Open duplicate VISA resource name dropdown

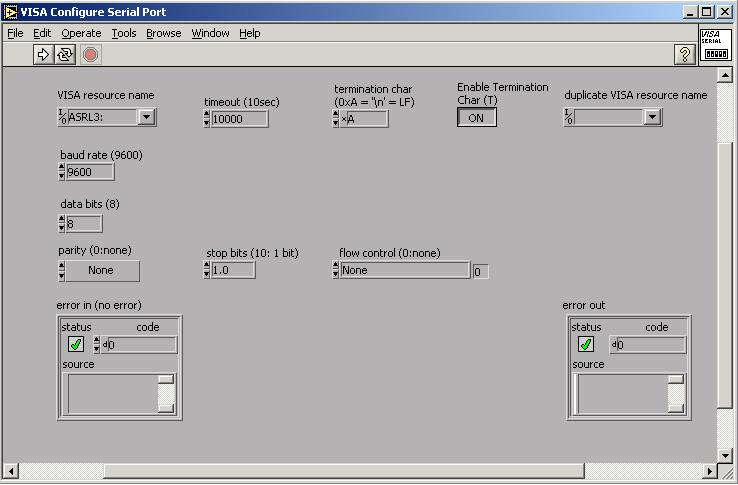tap(652, 117)
